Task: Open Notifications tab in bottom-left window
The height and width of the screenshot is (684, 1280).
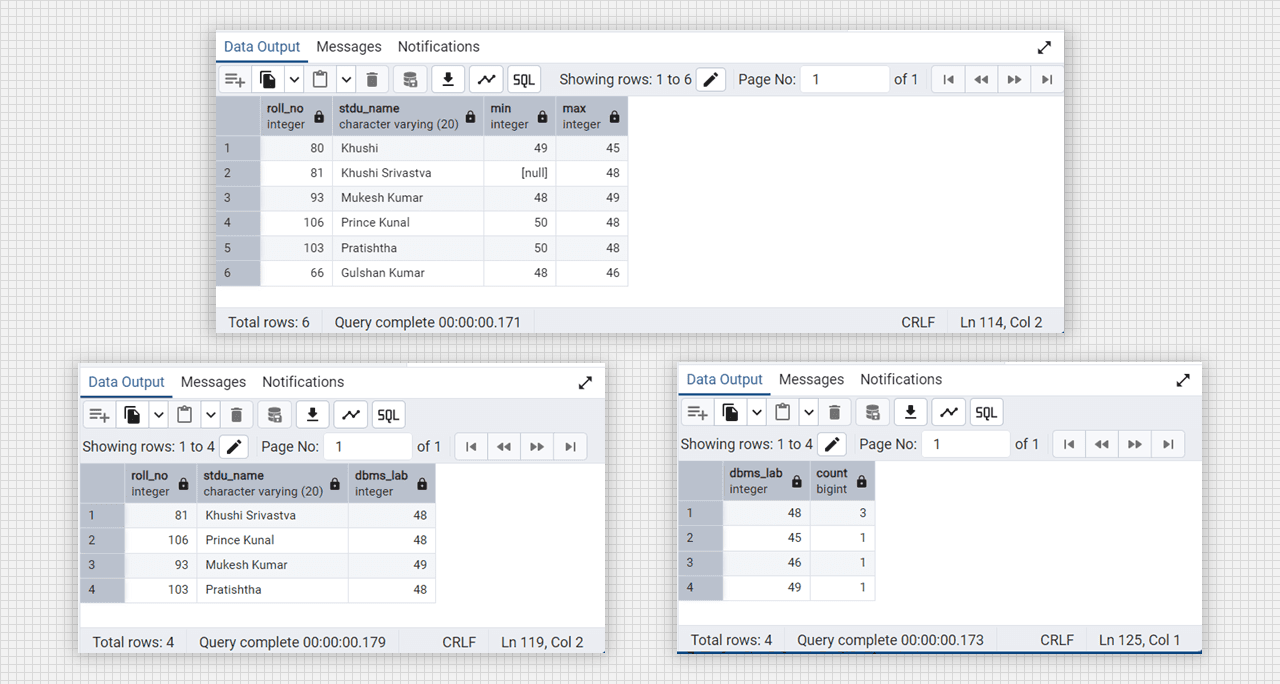Action: (303, 382)
